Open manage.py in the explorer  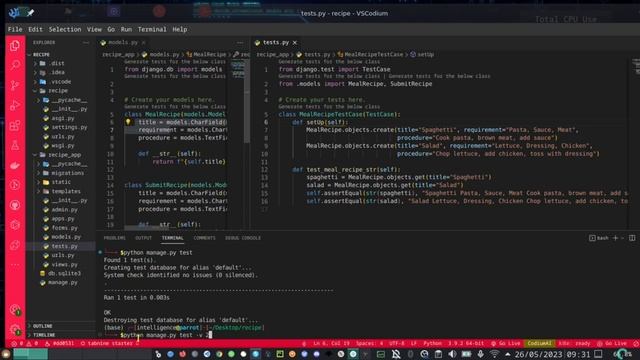pos(61,282)
